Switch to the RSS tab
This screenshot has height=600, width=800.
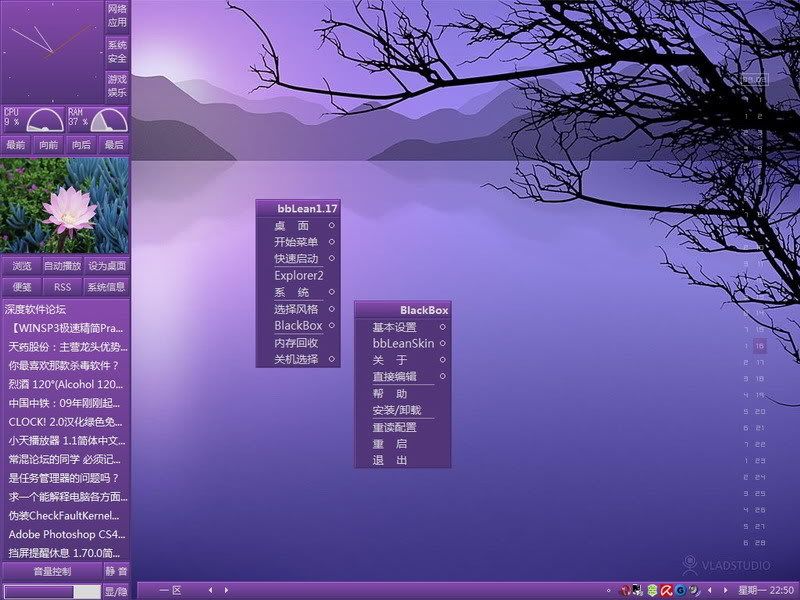click(x=62, y=287)
